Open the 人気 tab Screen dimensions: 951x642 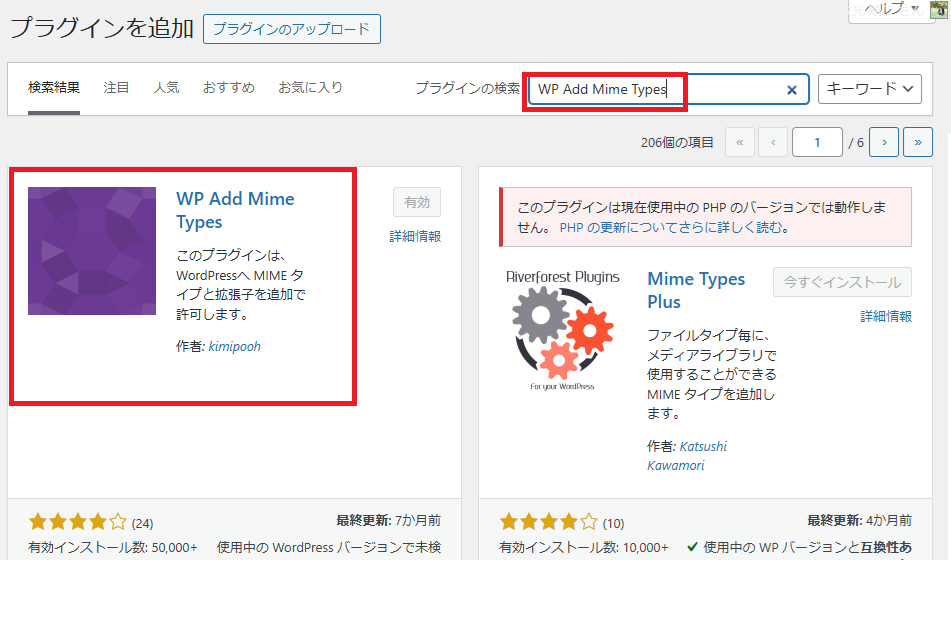[x=166, y=88]
